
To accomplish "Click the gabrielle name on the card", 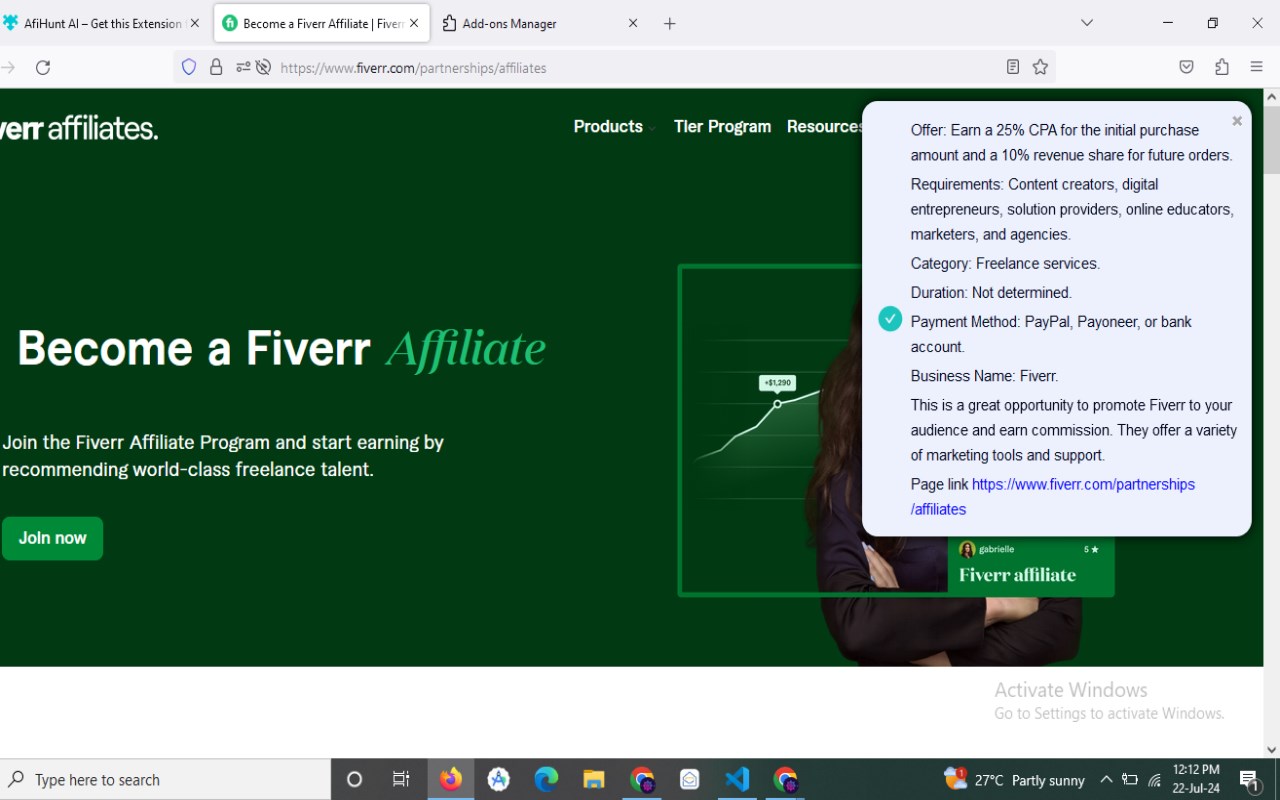I will coord(996,549).
